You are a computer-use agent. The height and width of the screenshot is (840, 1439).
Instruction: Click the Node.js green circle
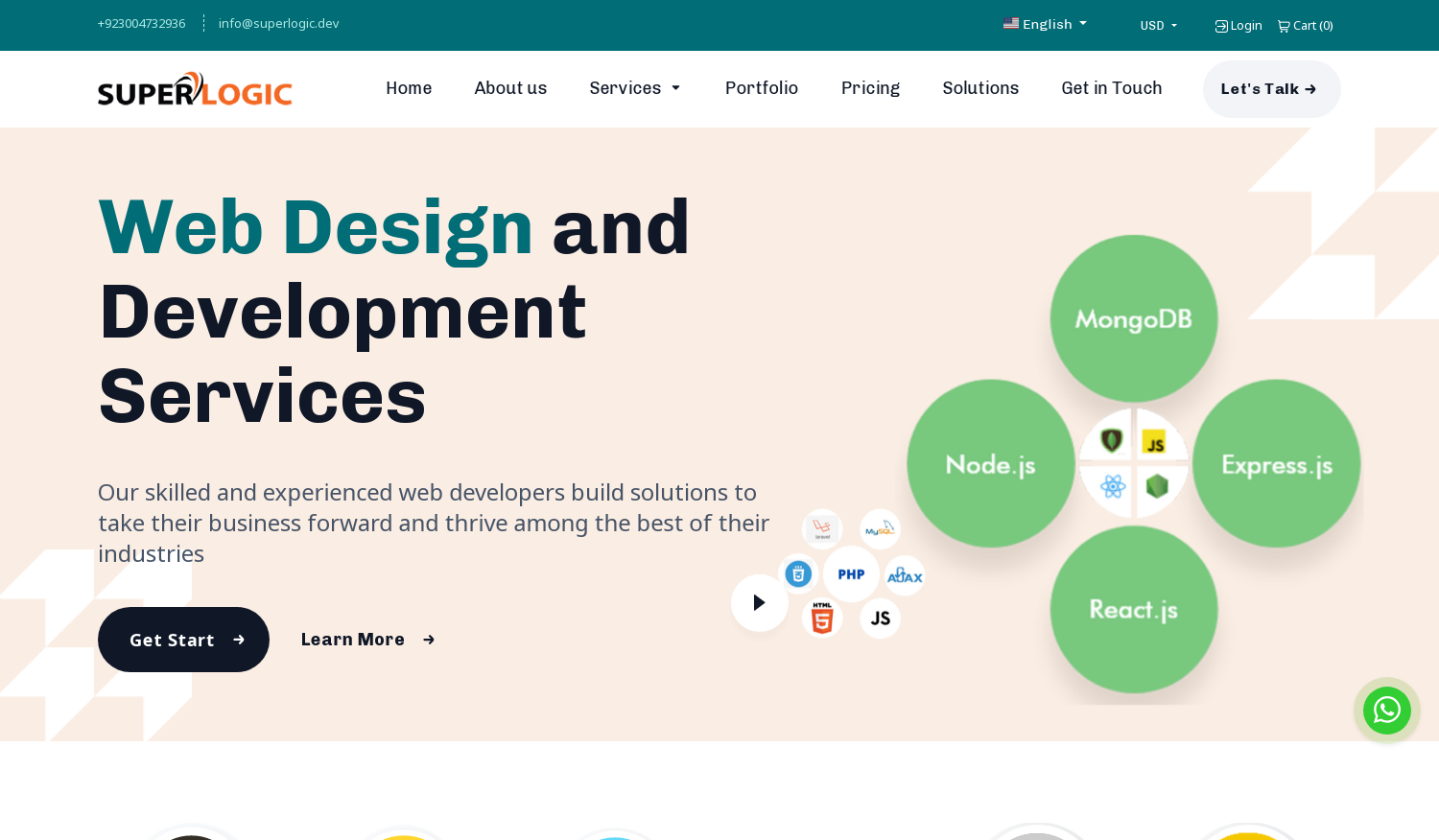[991, 464]
